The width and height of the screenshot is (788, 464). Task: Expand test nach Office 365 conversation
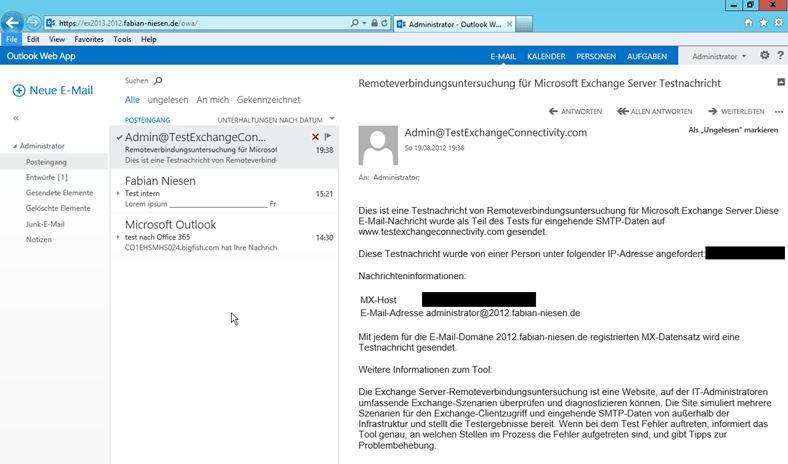[118, 237]
